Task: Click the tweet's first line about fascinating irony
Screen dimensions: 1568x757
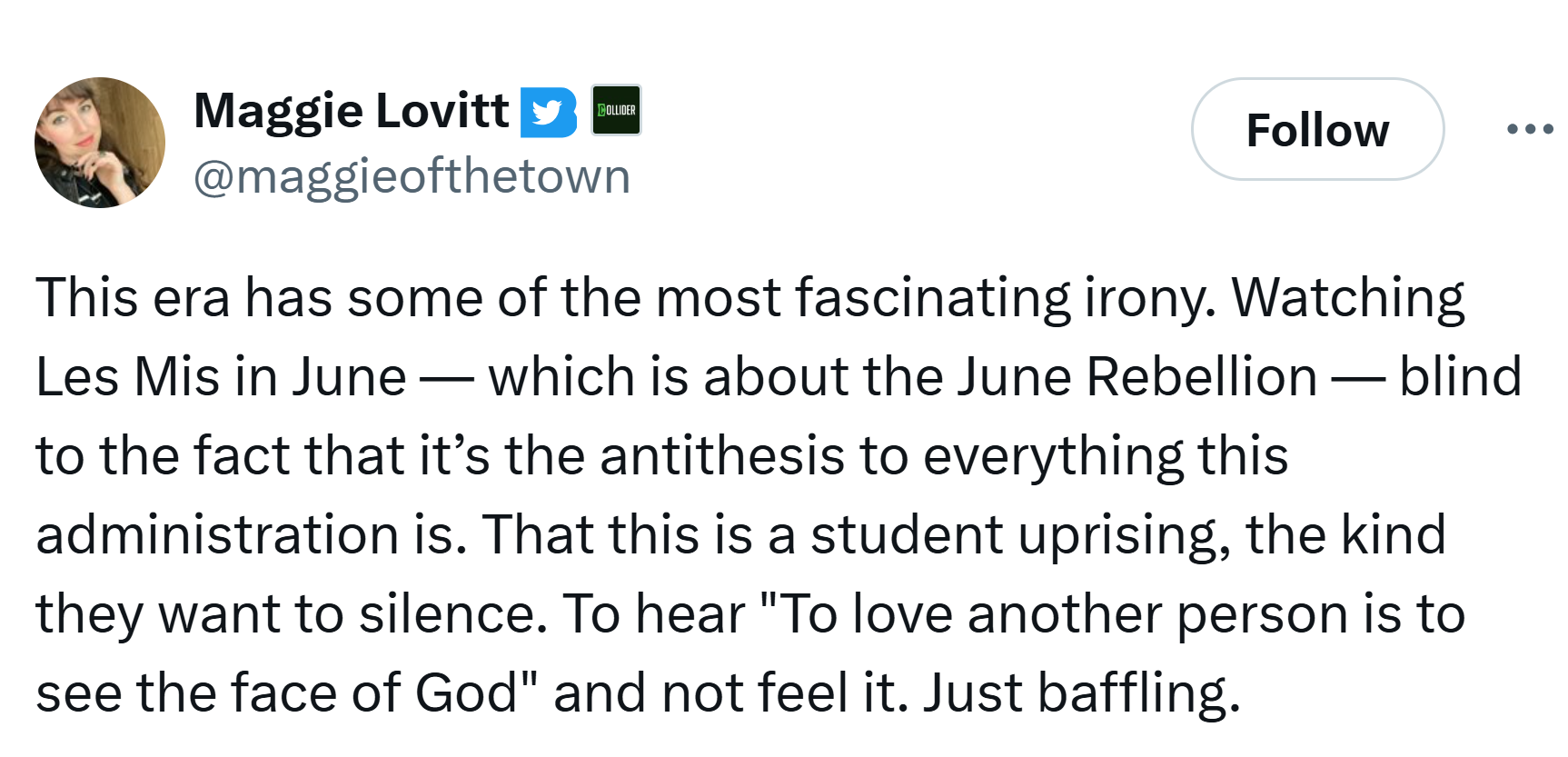Action: (x=749, y=298)
